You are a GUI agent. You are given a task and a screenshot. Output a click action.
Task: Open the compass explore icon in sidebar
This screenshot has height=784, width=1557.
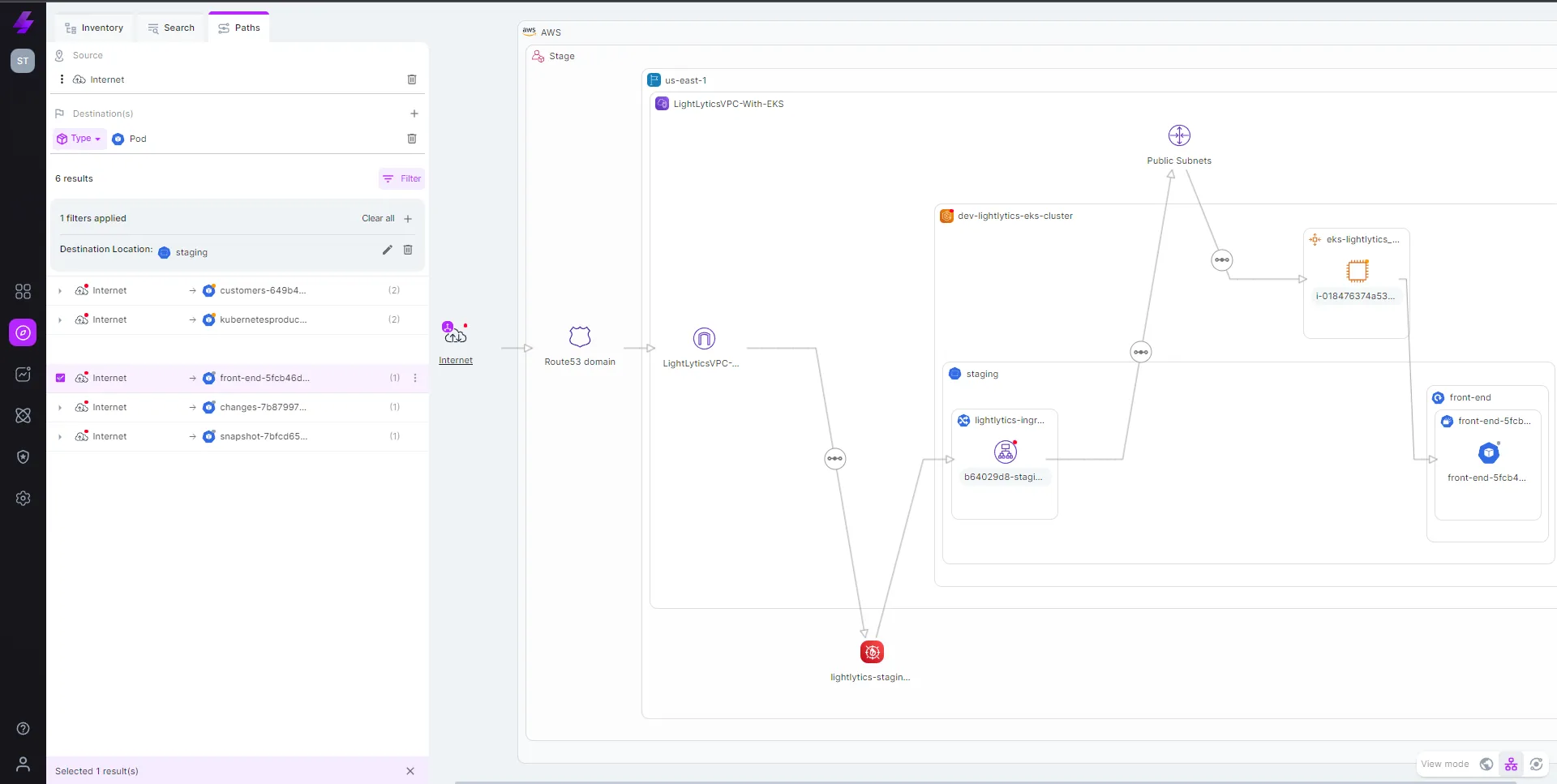(23, 332)
